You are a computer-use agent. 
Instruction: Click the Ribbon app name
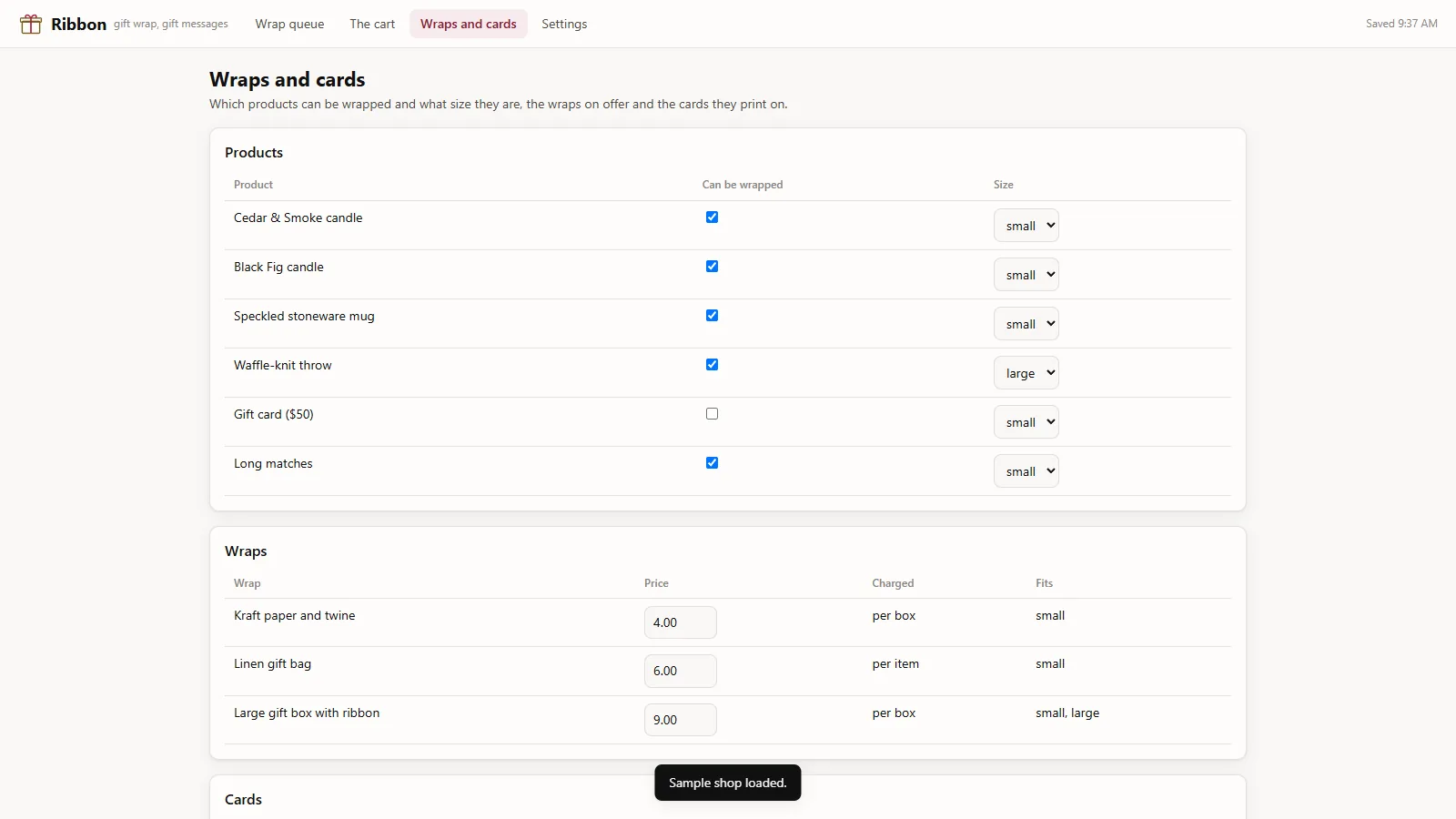coord(78,24)
